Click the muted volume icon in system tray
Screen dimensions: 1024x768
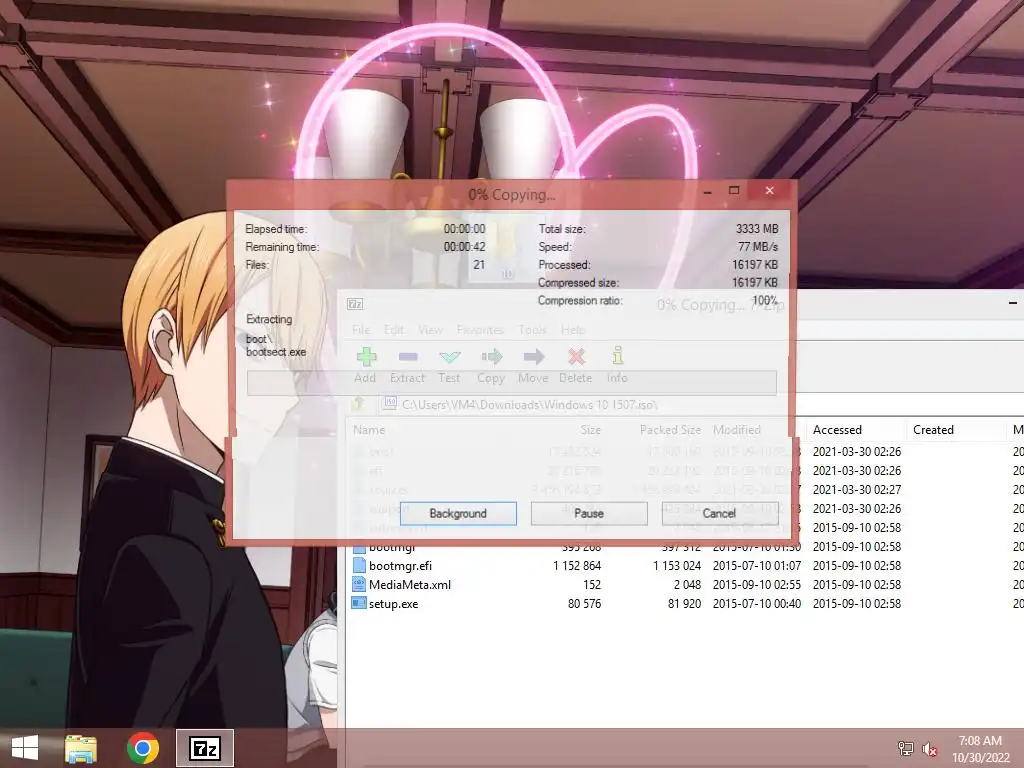pyautogui.click(x=929, y=748)
